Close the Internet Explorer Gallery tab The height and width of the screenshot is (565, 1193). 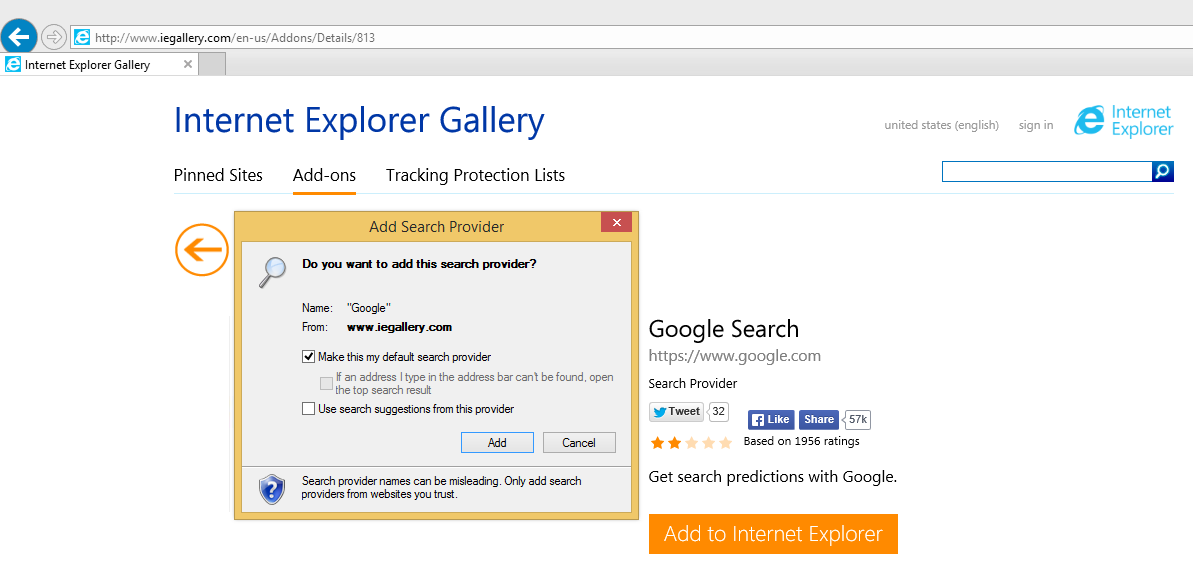coord(187,64)
